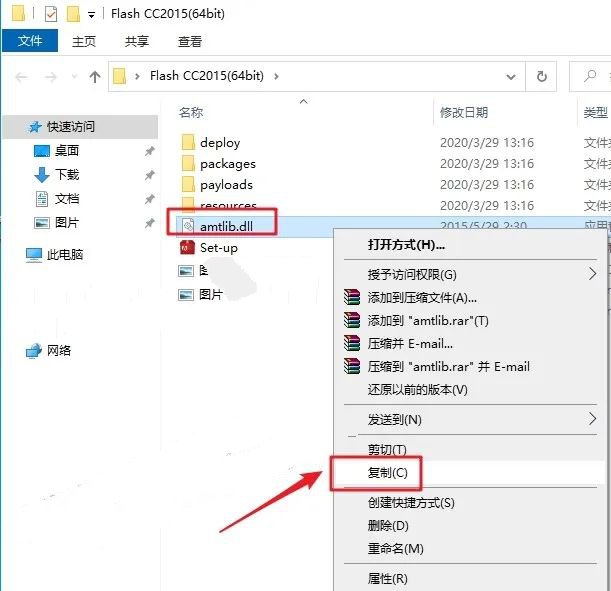Unpin 桌面 using its pin icon
Screen dimensions: 611x591
[x=150, y=151]
